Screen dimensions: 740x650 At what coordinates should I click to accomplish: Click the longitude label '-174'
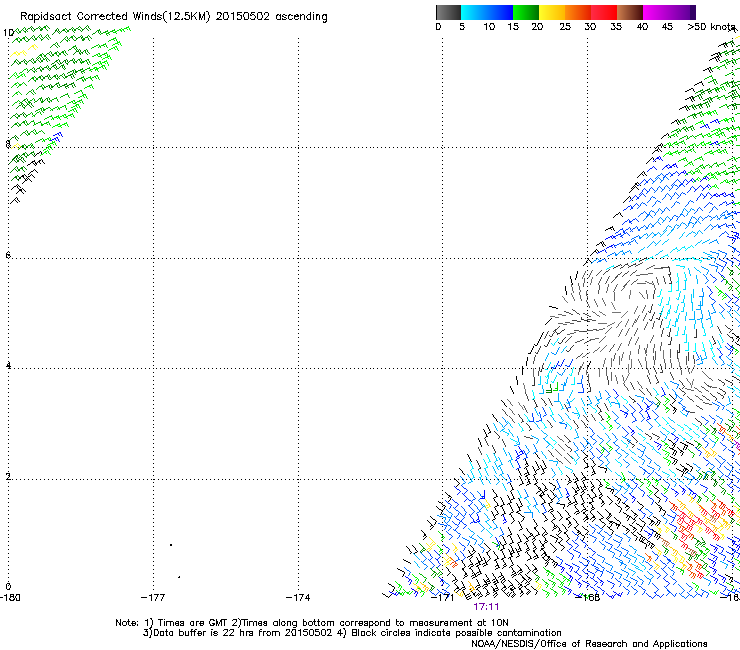pos(298,598)
